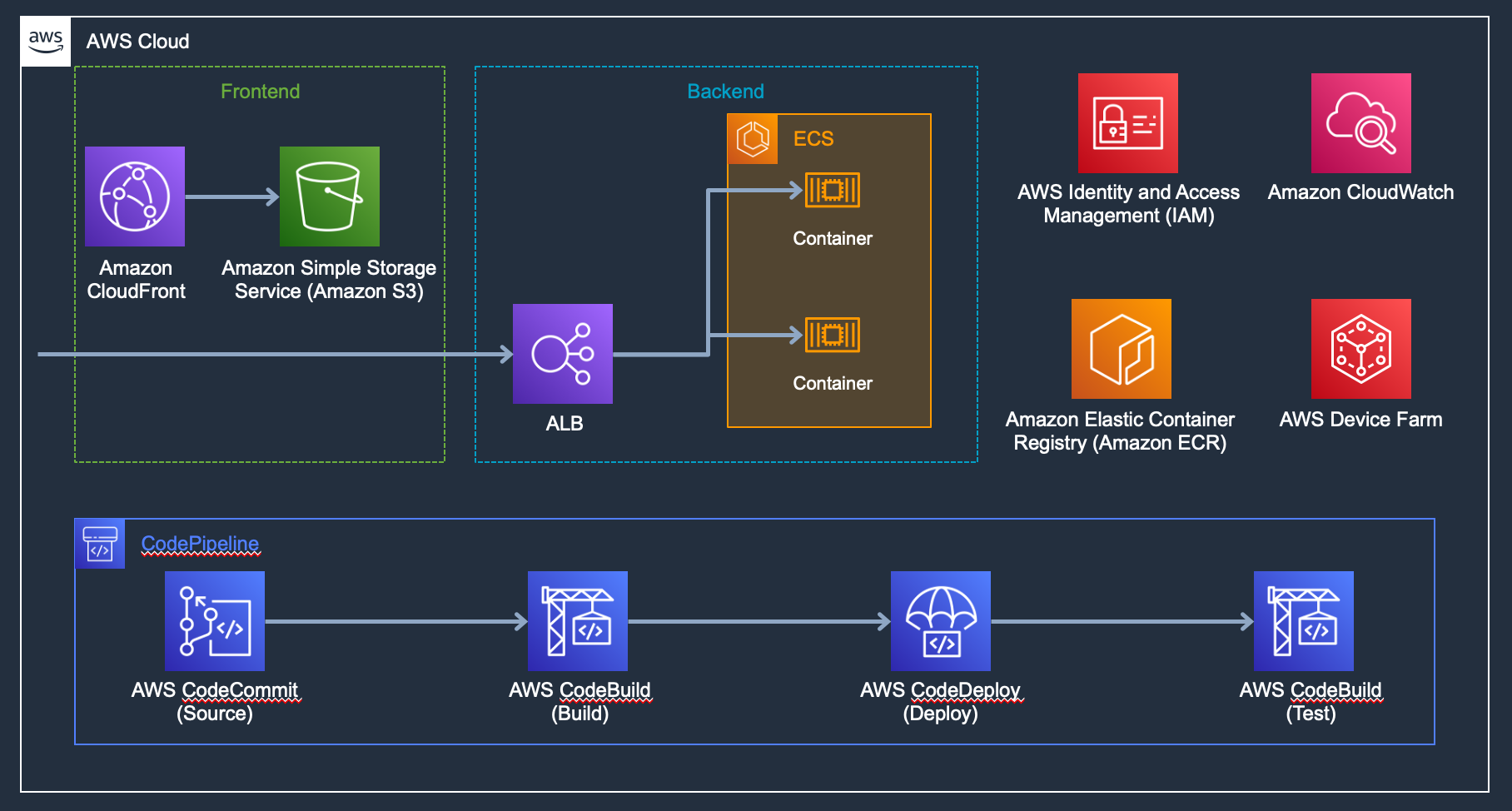Click the CodePipeline group icon
The image size is (1512, 811).
[100, 544]
